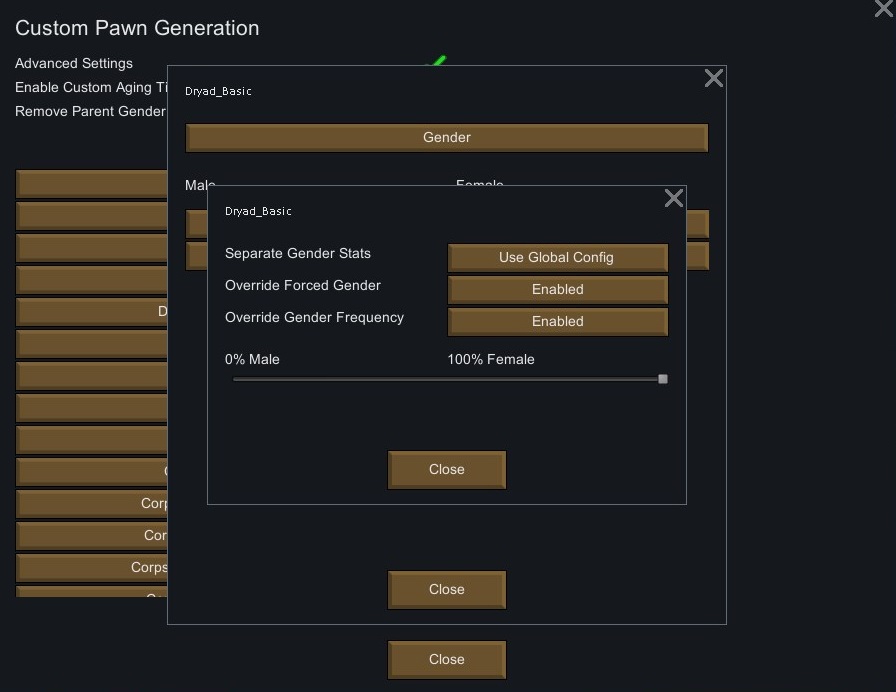The image size is (896, 692).
Task: Click 'Custom Pawn Generation' title
Action: pyautogui.click(x=137, y=28)
